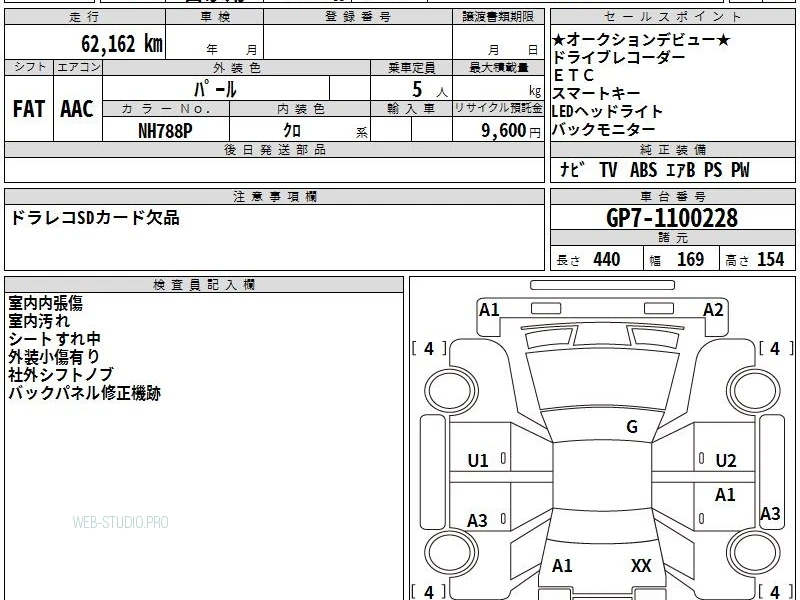Image resolution: width=800 pixels, height=600 pixels.
Task: Click the 車検 inspection header
Action: point(215,17)
